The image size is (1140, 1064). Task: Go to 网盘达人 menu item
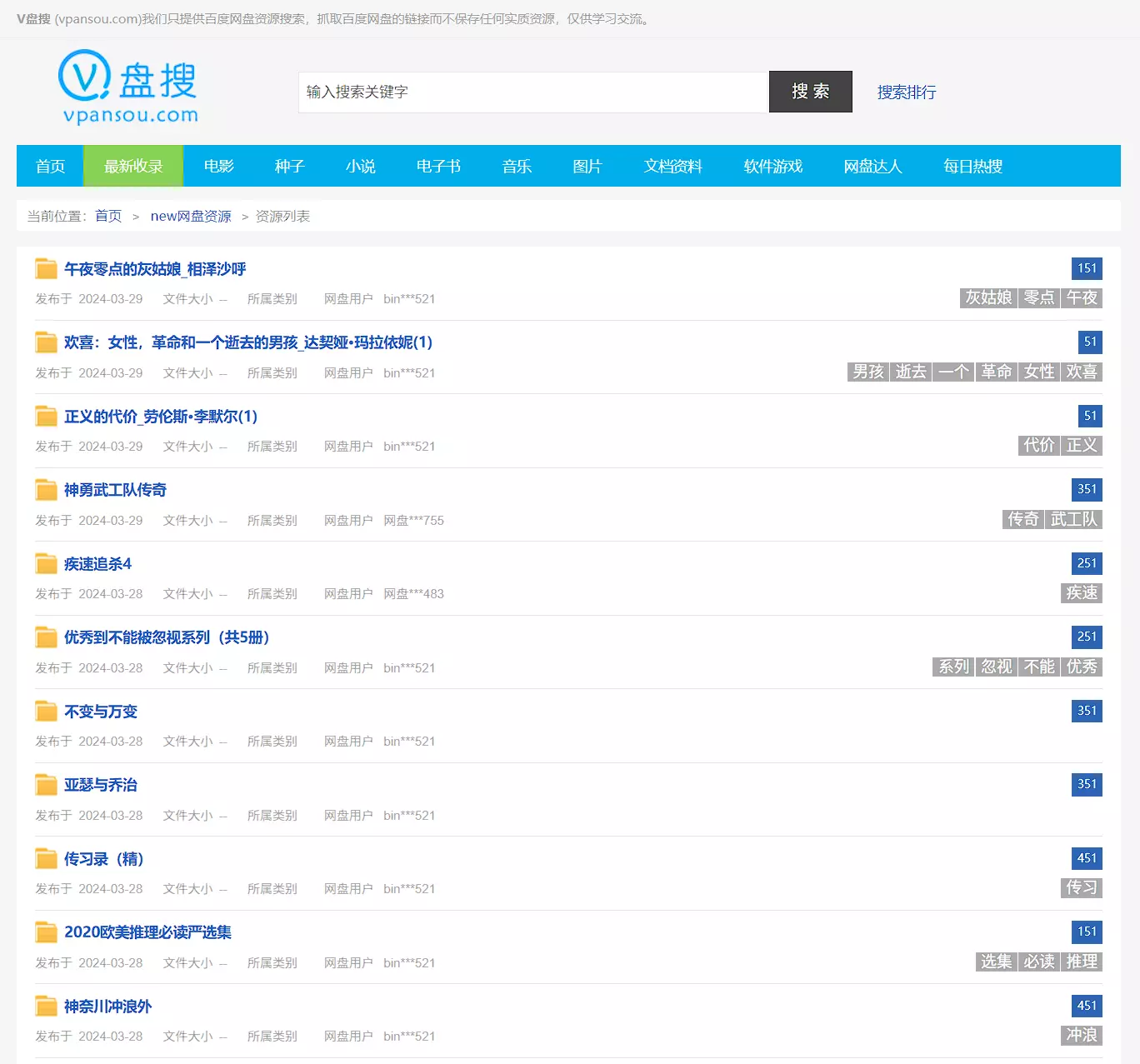(x=872, y=167)
